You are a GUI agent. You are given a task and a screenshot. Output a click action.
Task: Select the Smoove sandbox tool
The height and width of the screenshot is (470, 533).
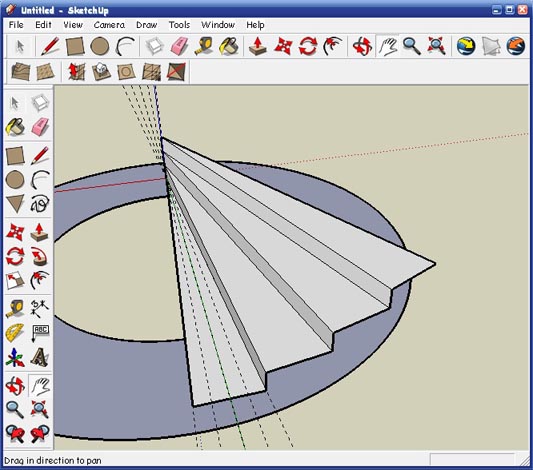pyautogui.click(x=76, y=71)
